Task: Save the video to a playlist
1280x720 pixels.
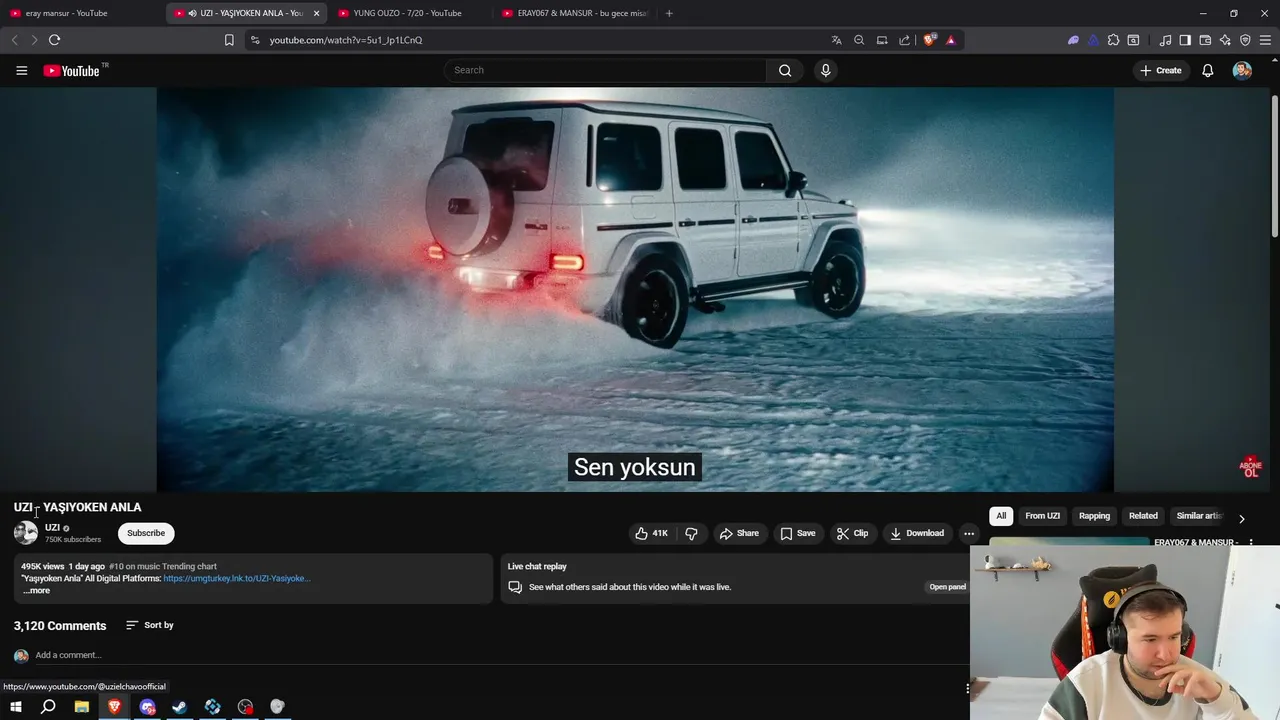Action: tap(797, 533)
